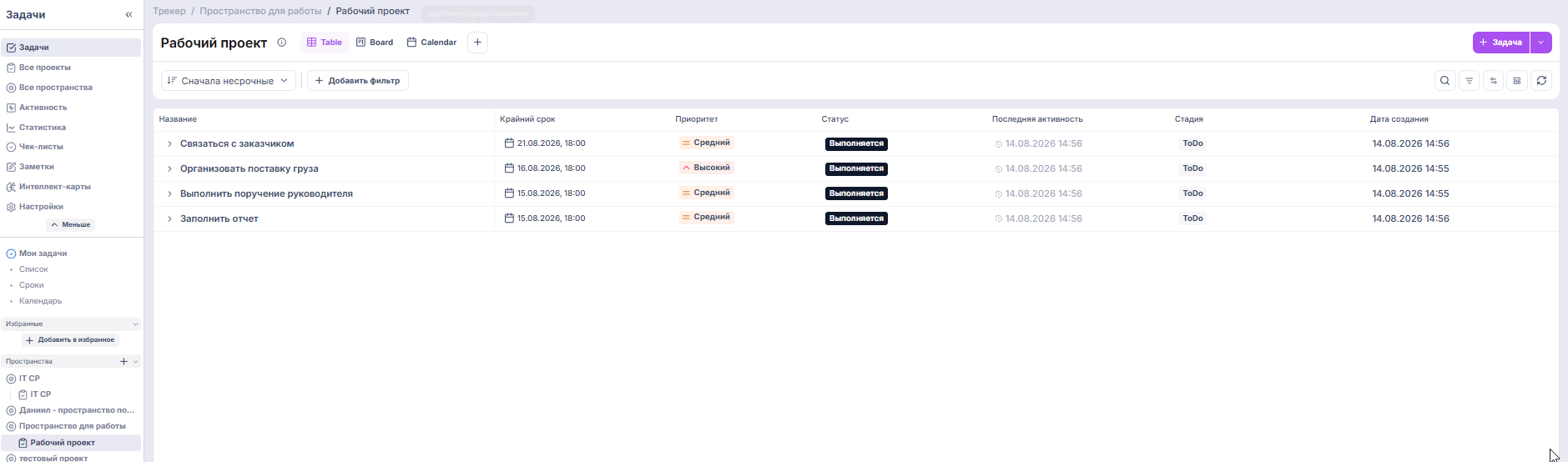Image resolution: width=1568 pixels, height=462 pixels.
Task: Click the purple Задача create button
Action: [x=1501, y=43]
